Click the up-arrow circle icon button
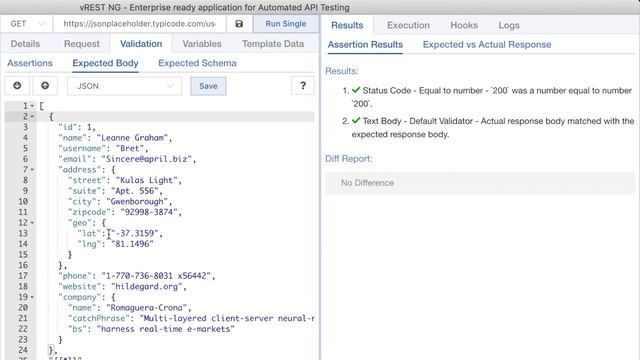Screen dimensions: 640x360 coord(45,86)
